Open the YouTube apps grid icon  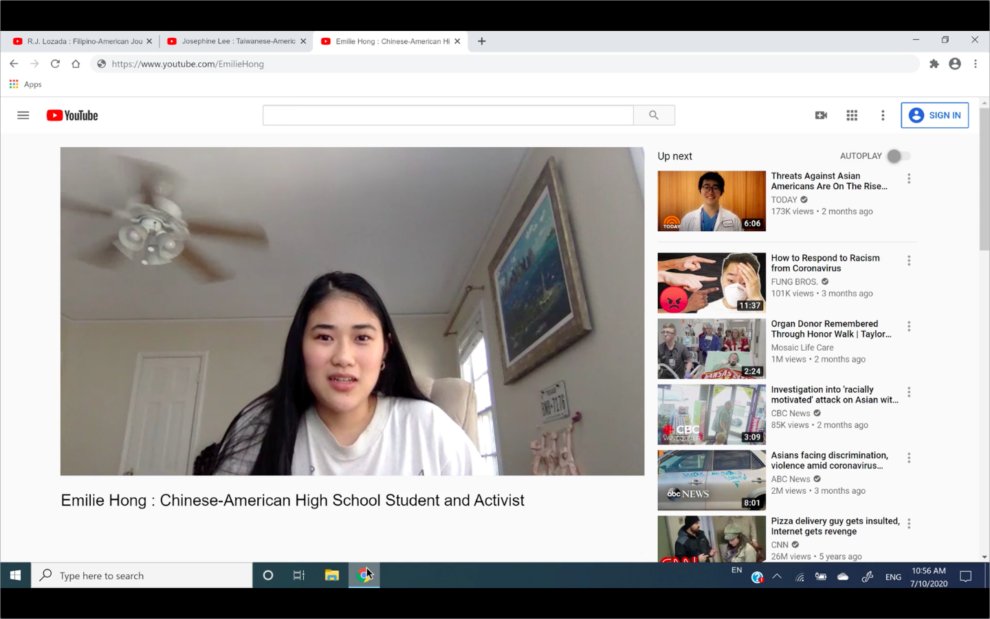[x=852, y=115]
